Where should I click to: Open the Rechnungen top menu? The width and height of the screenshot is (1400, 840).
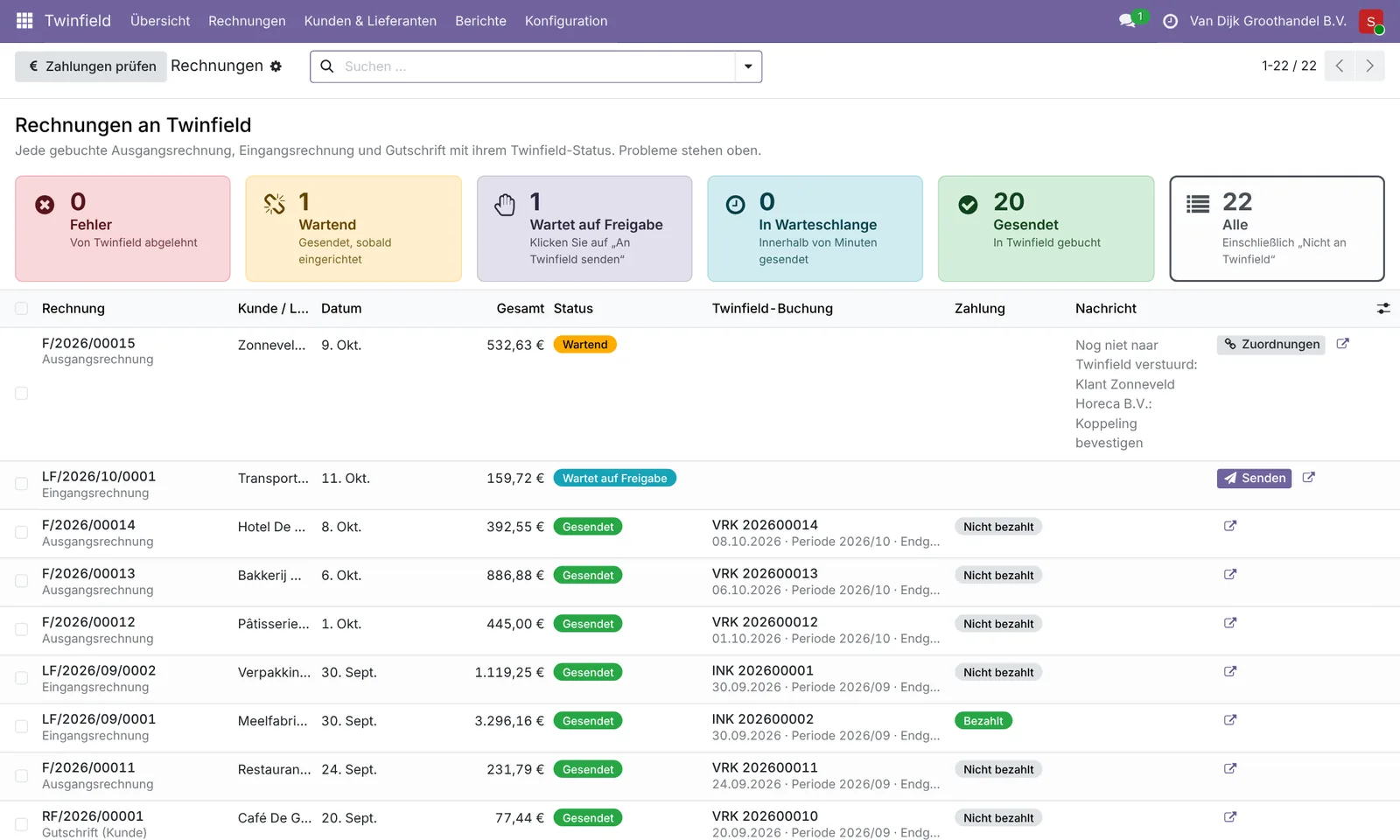(x=247, y=21)
